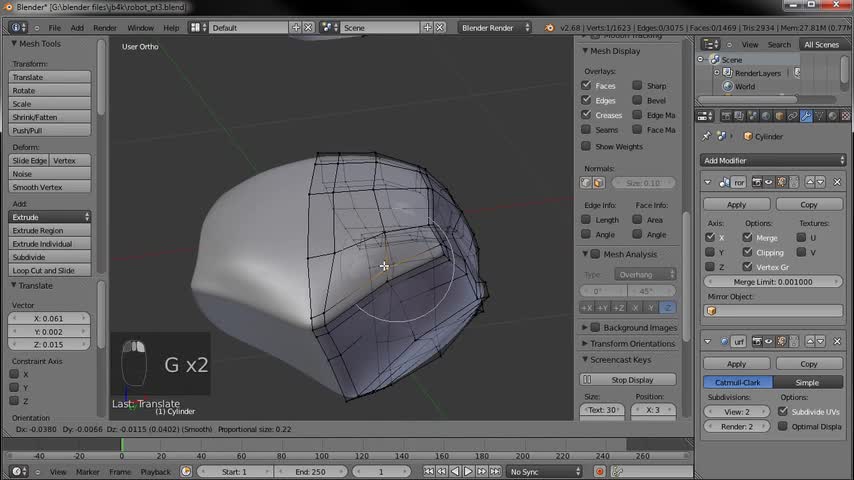
Task: Open the Render menu in top bar
Action: [x=105, y=28]
